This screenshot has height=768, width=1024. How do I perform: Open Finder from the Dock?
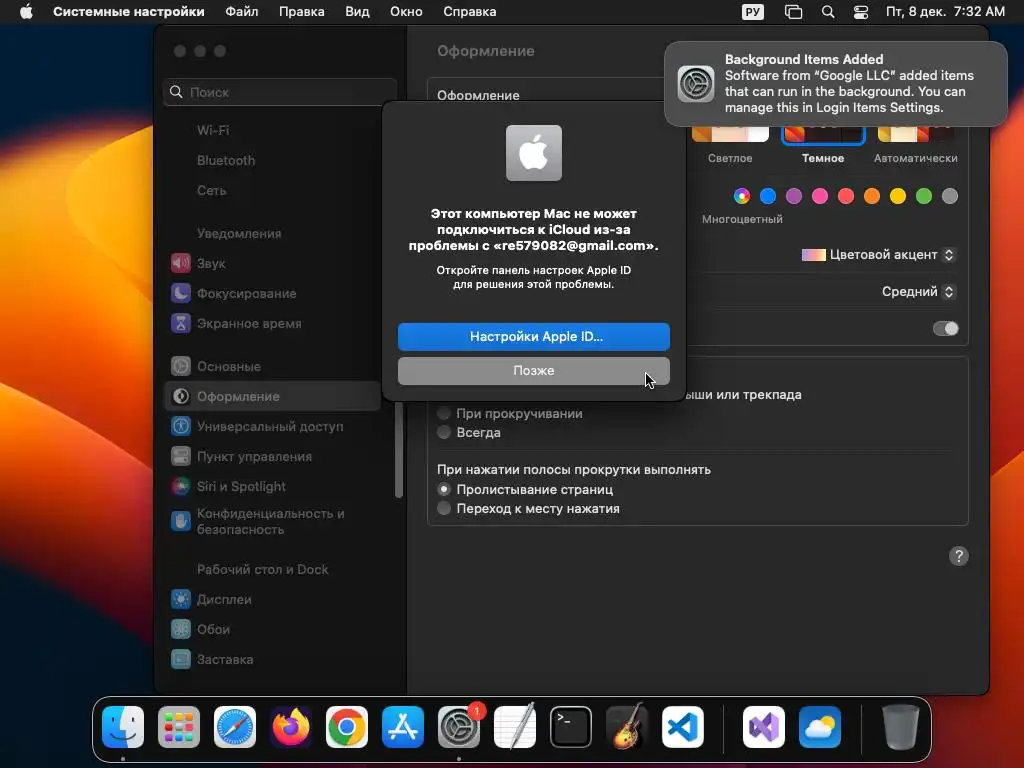pyautogui.click(x=123, y=727)
